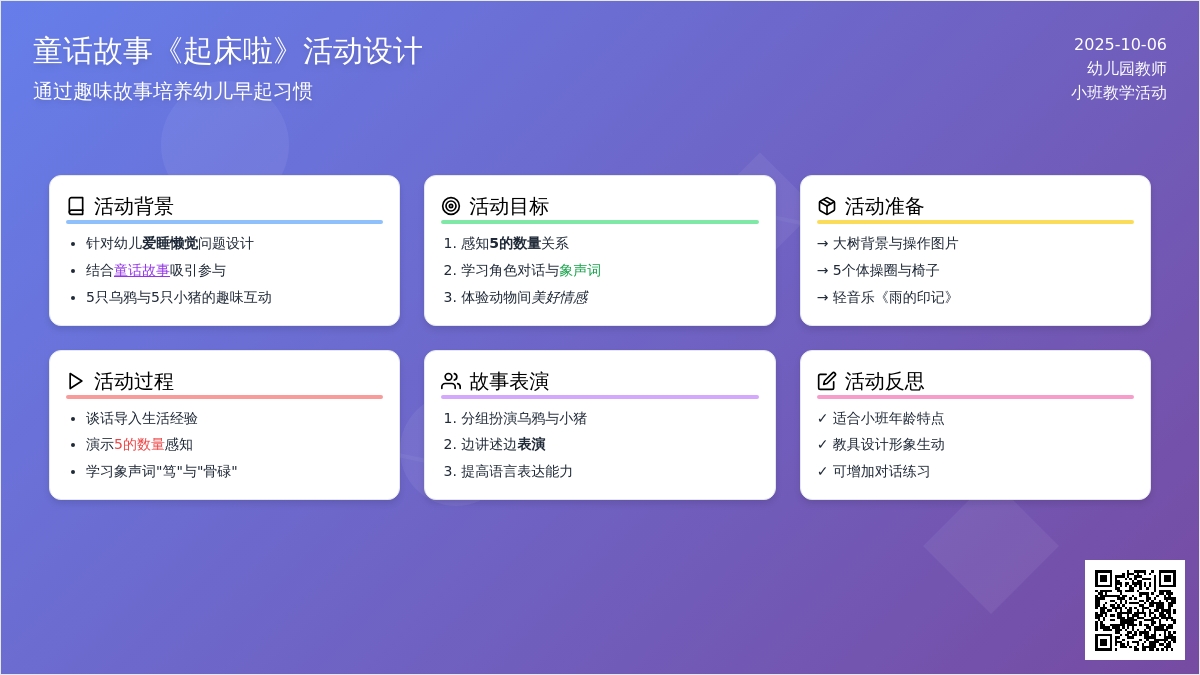1200x675 pixels.
Task: Click the box icon beside 活动准备
Action: [x=826, y=206]
